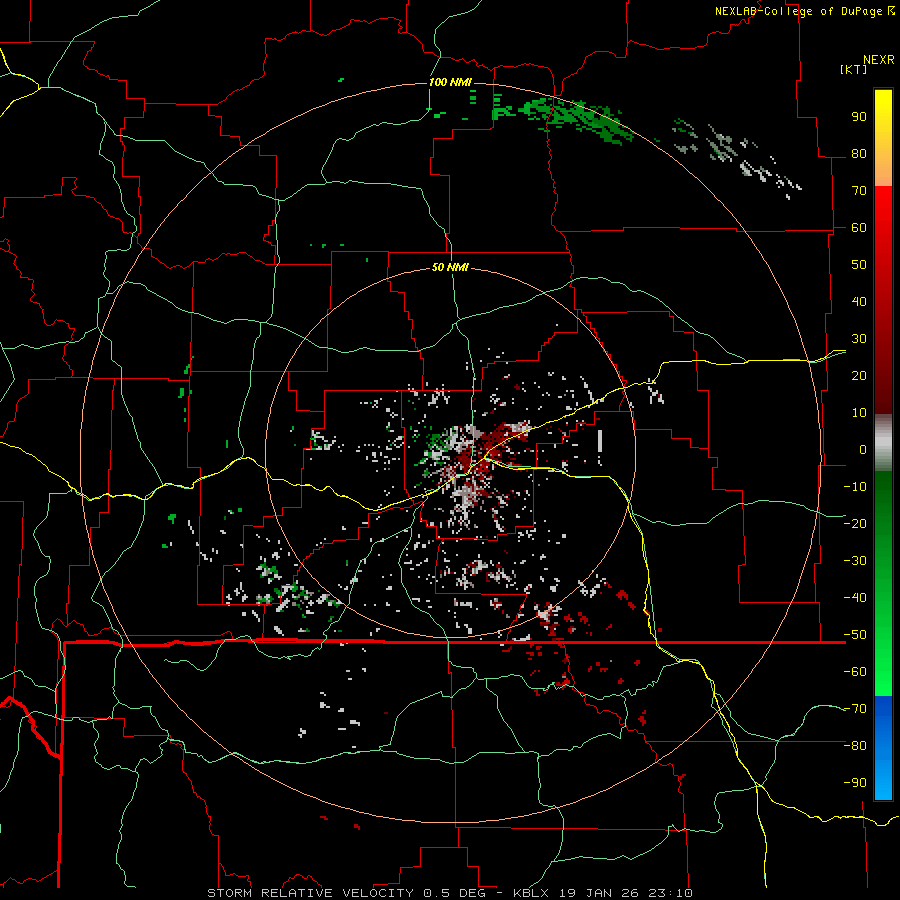Click the 20 value on the velocity scale

pos(859,376)
